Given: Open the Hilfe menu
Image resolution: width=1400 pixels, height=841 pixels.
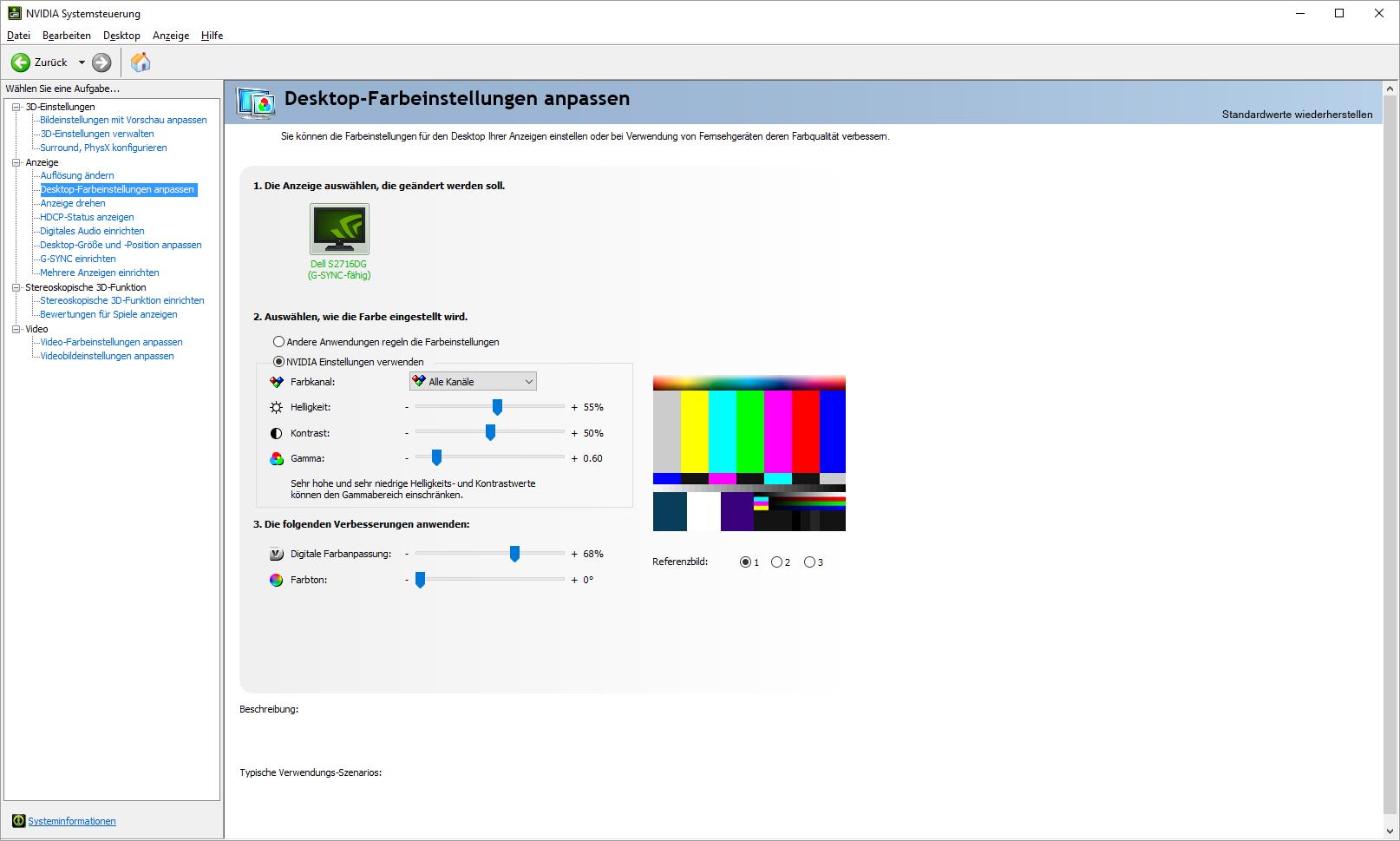Looking at the screenshot, I should tap(212, 36).
